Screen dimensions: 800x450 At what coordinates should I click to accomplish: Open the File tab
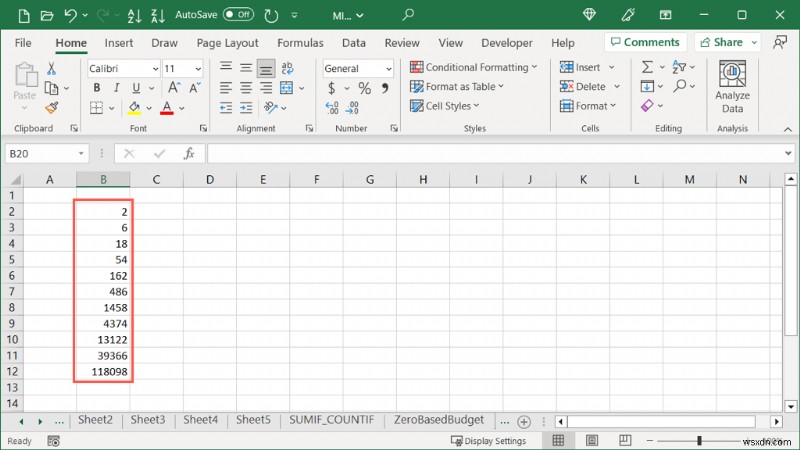[x=23, y=43]
